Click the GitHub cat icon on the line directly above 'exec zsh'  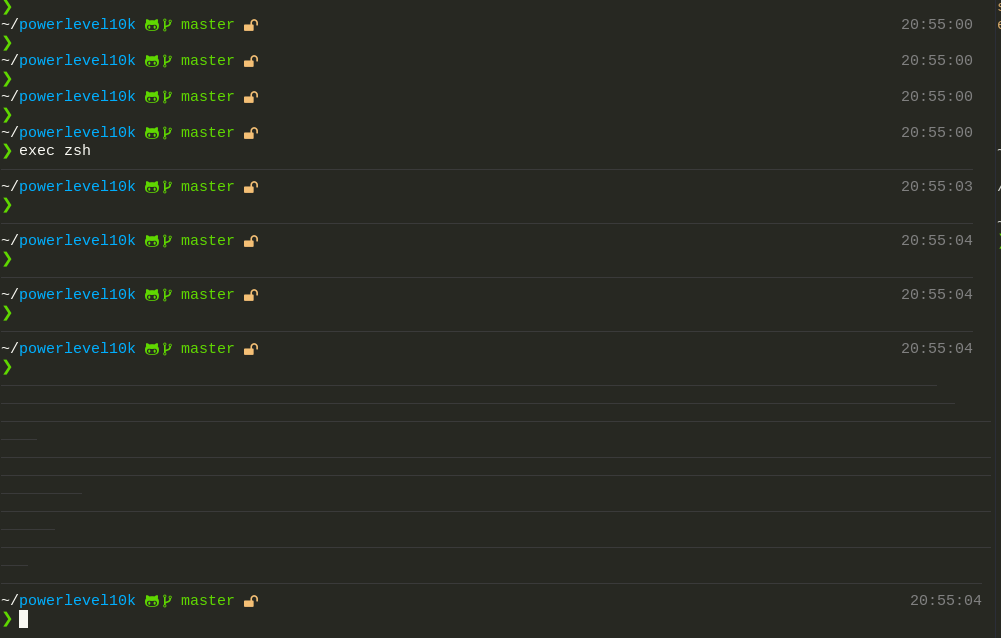click(x=152, y=133)
